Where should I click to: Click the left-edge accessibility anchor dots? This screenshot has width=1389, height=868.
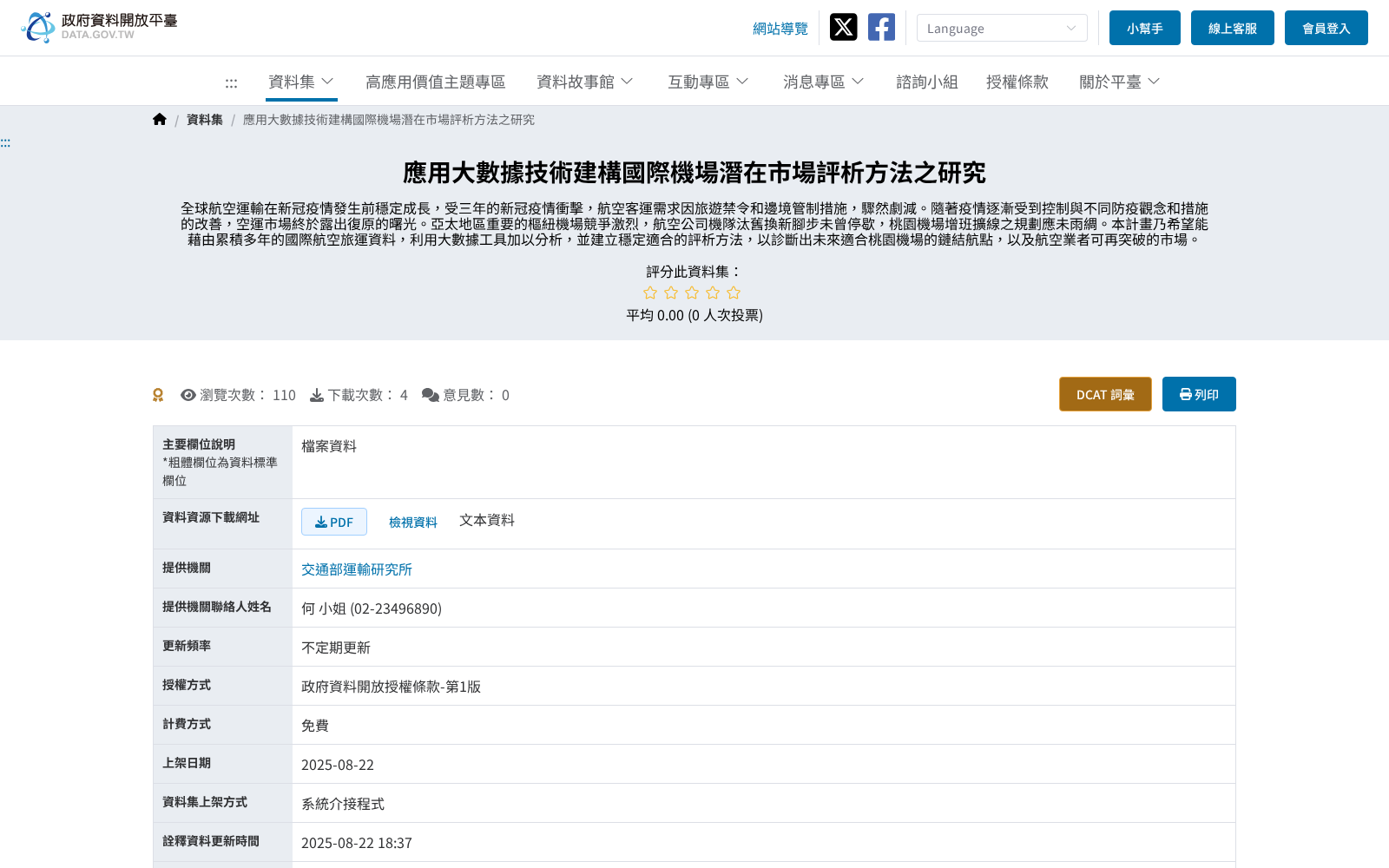pyautogui.click(x=5, y=142)
